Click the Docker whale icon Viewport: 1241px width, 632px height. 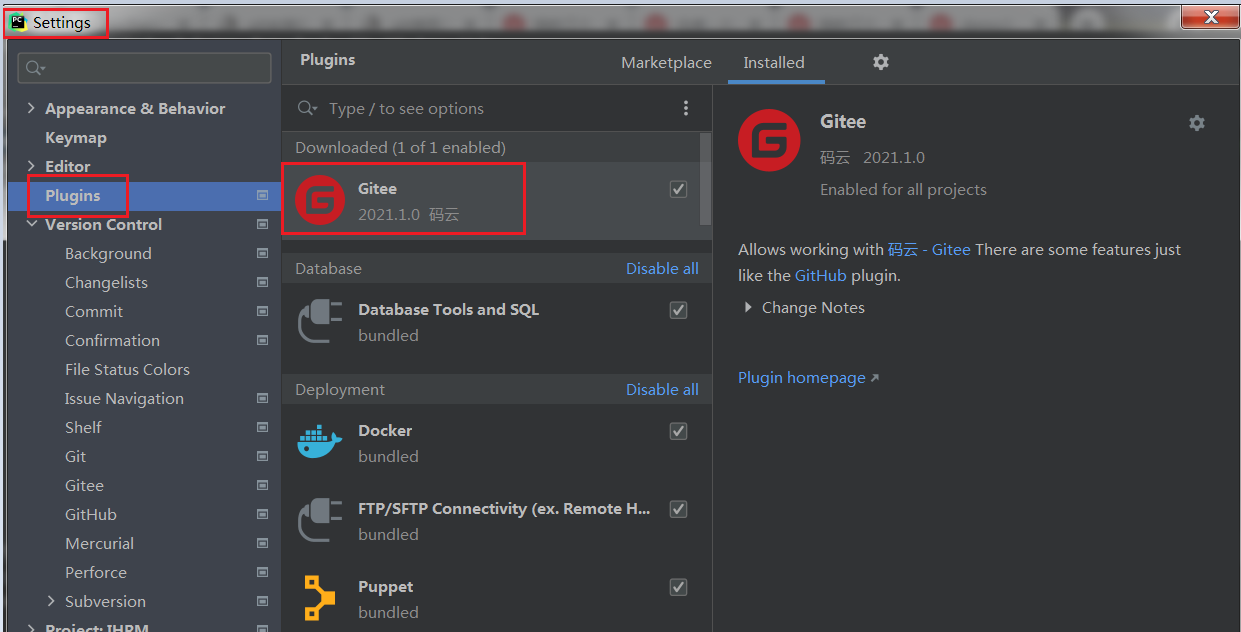(320, 442)
